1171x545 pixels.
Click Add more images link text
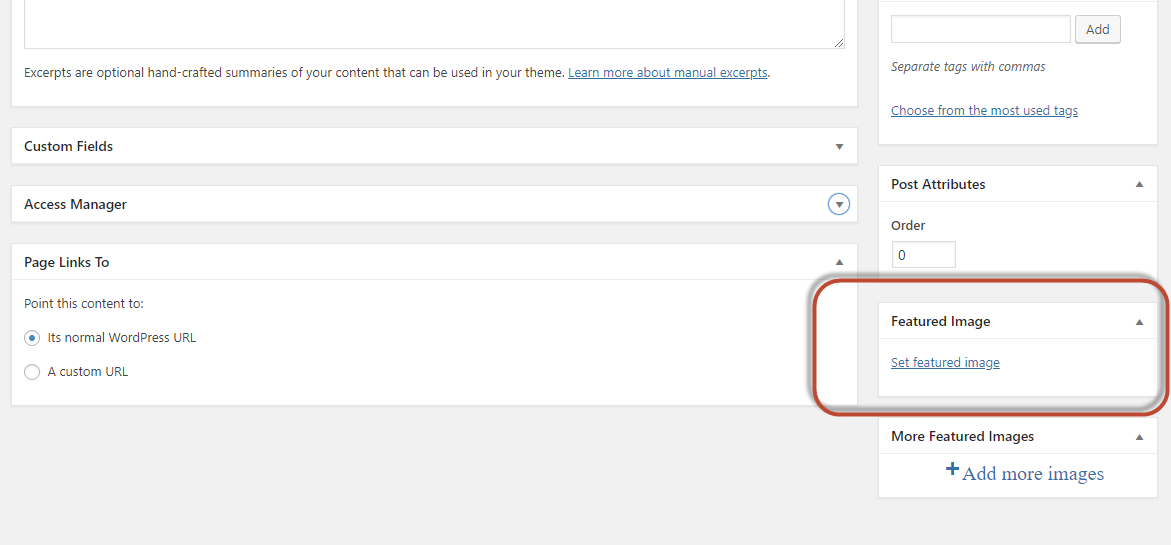coord(1033,474)
